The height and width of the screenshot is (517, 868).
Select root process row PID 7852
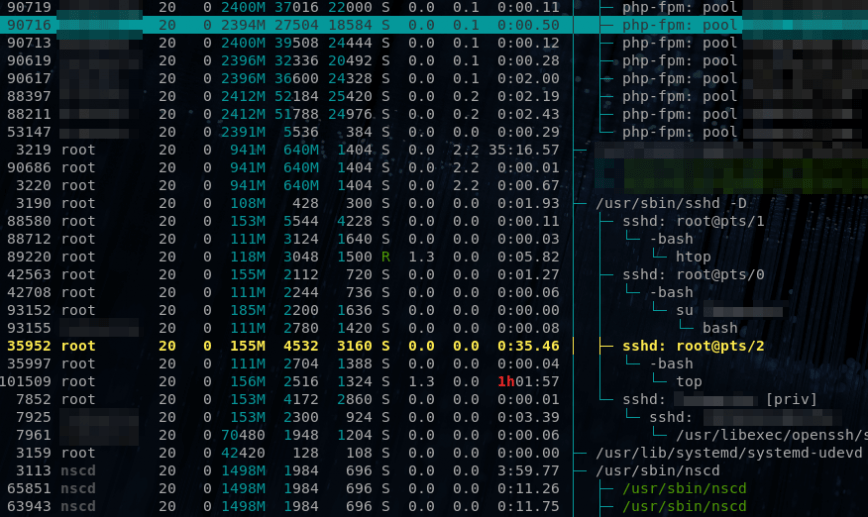[434, 399]
